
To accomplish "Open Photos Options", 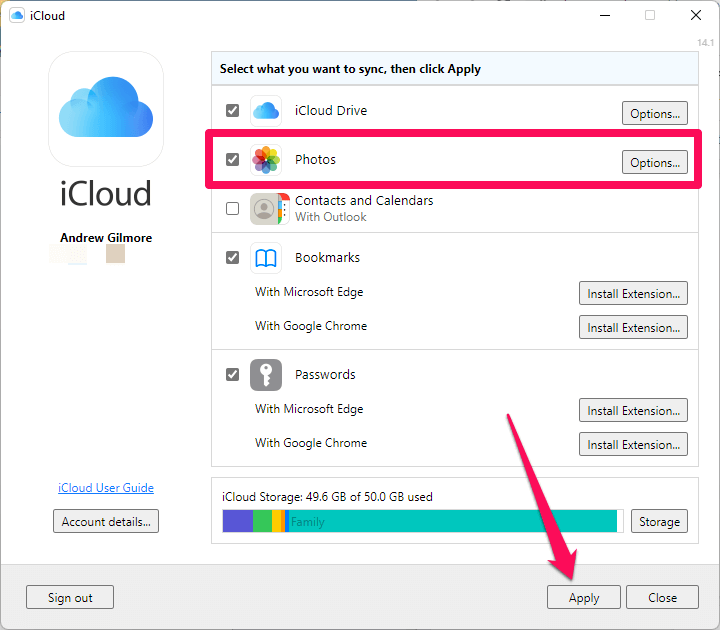I will pyautogui.click(x=655, y=163).
